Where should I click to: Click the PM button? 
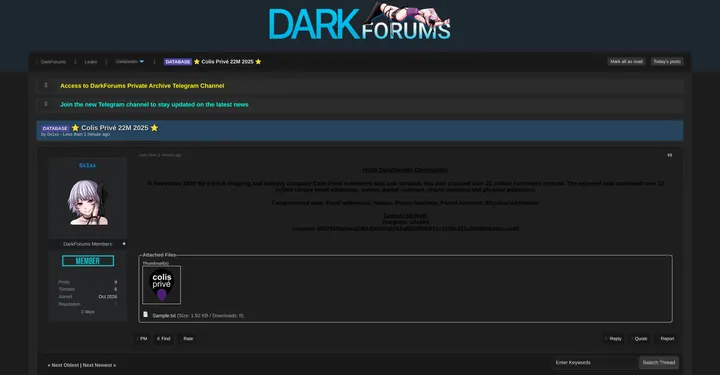point(142,339)
